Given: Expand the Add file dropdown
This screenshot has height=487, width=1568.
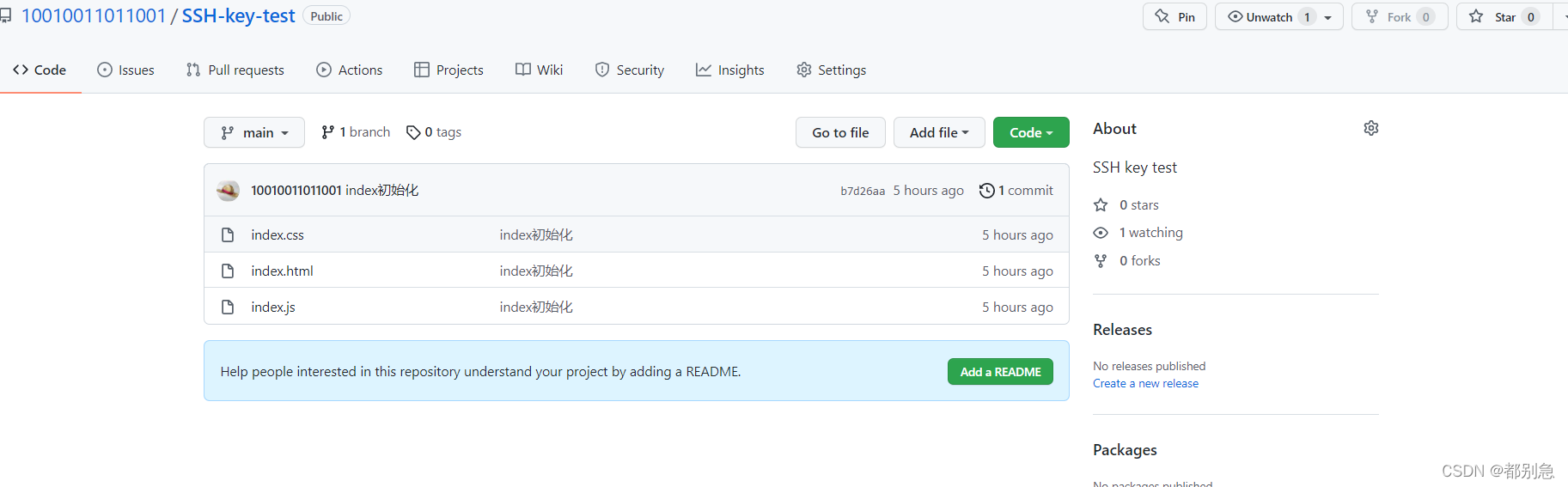Looking at the screenshot, I should (x=939, y=132).
